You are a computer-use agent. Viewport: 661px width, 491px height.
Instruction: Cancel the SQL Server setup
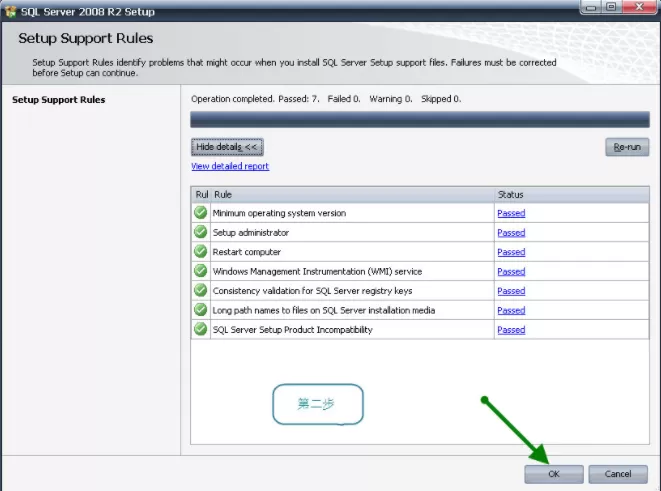tap(618, 474)
